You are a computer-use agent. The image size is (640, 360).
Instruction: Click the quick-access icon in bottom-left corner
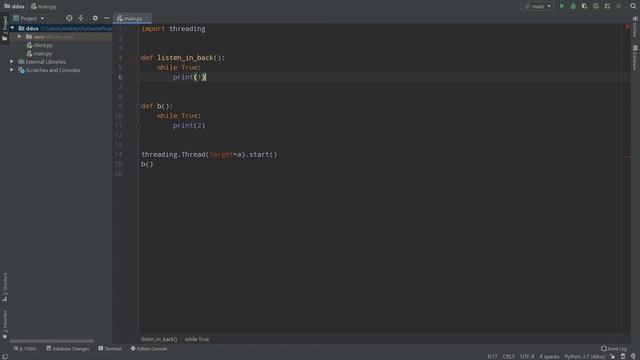click(x=4, y=356)
